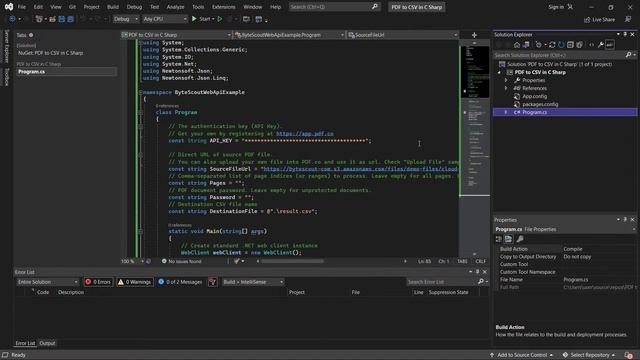Open the Debug configuration dropdown
640x360 pixels.
tap(126, 19)
